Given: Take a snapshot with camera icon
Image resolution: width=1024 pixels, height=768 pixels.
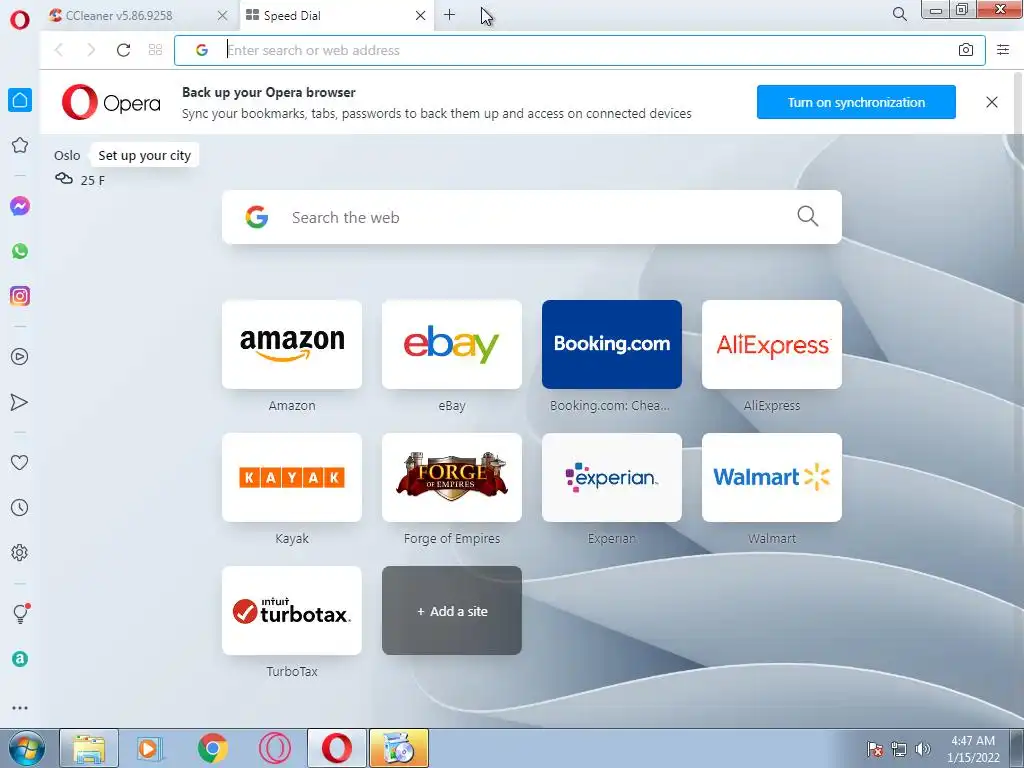Looking at the screenshot, I should (x=966, y=50).
